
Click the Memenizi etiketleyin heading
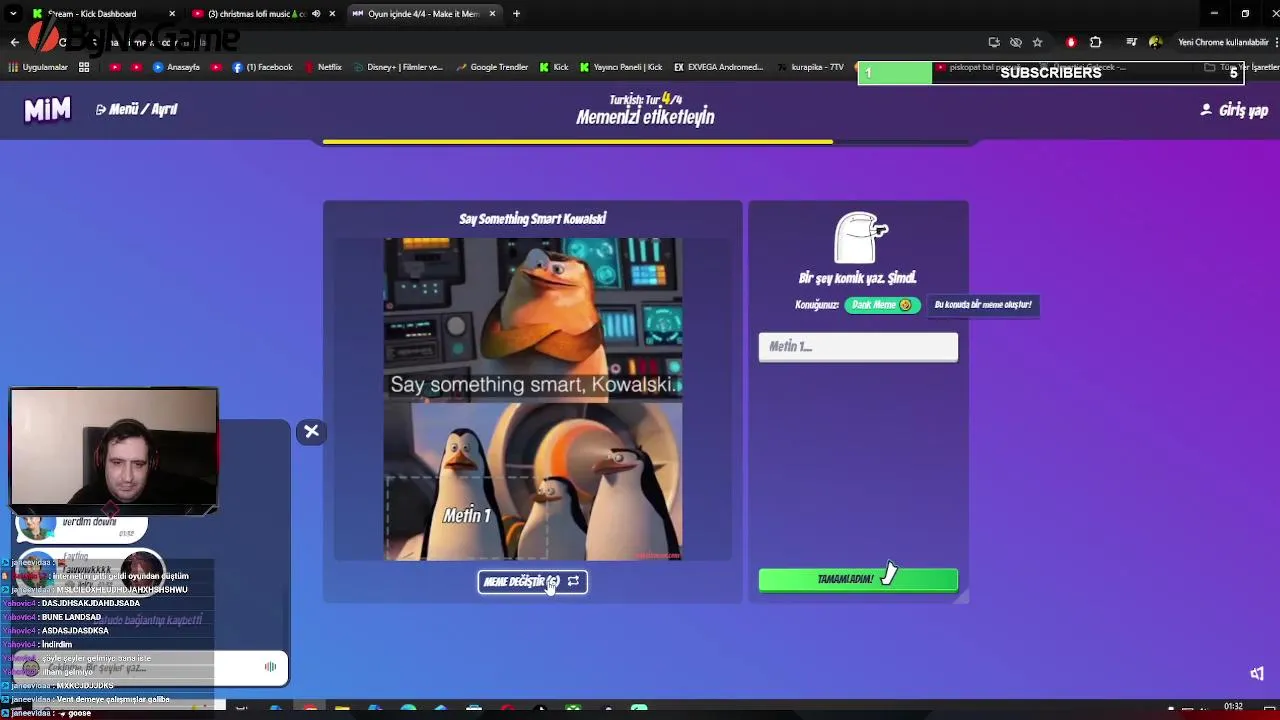pyautogui.click(x=645, y=117)
